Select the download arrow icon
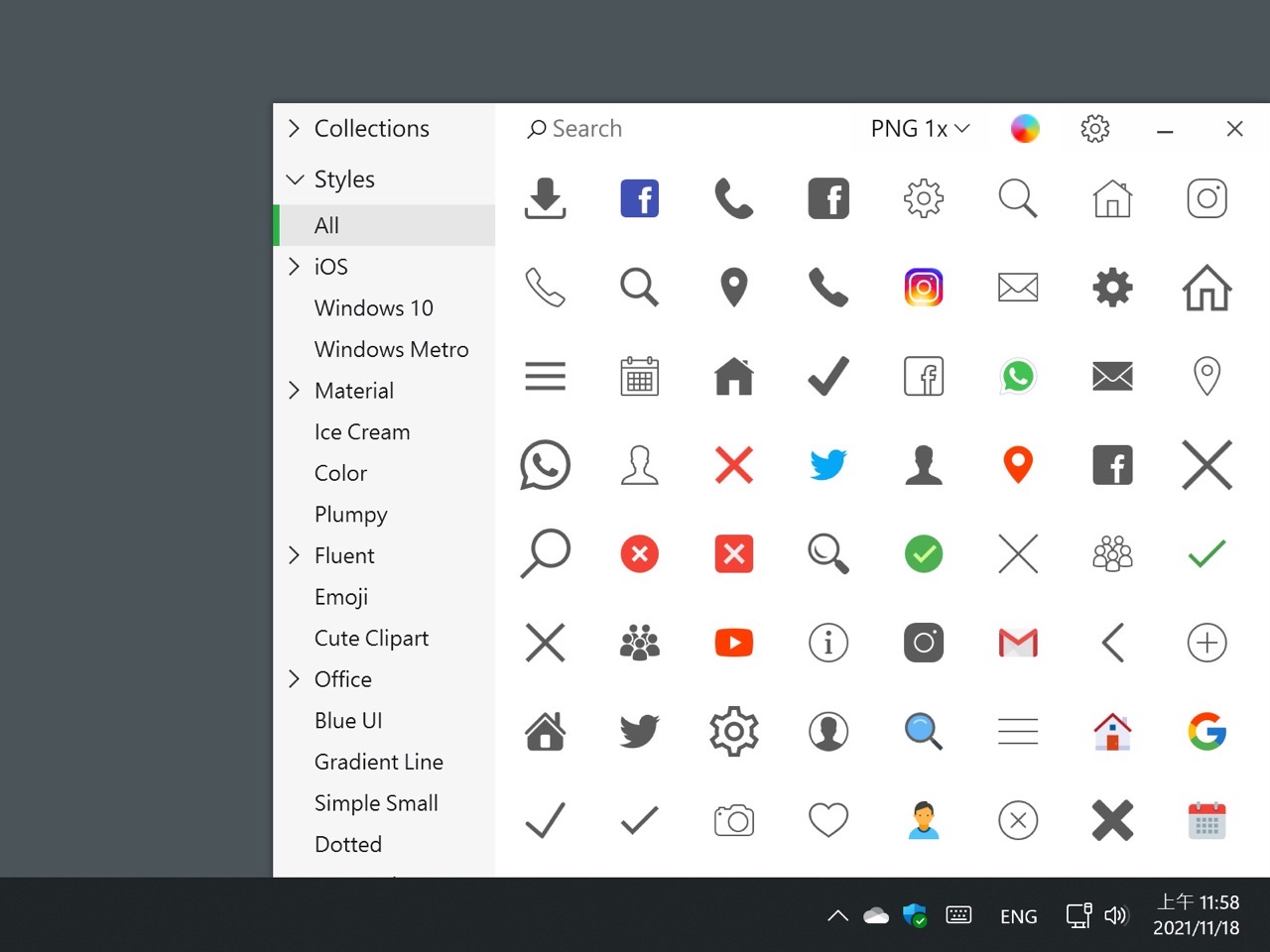This screenshot has width=1270, height=952. tap(545, 198)
